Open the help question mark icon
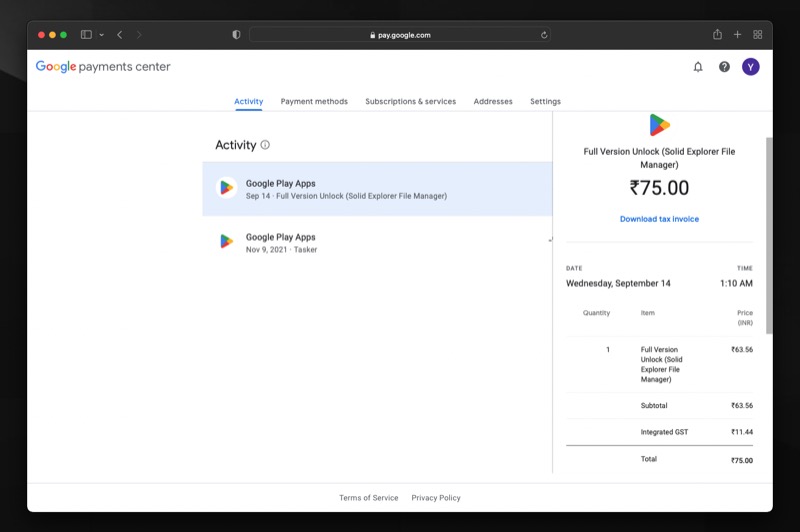 click(x=724, y=67)
